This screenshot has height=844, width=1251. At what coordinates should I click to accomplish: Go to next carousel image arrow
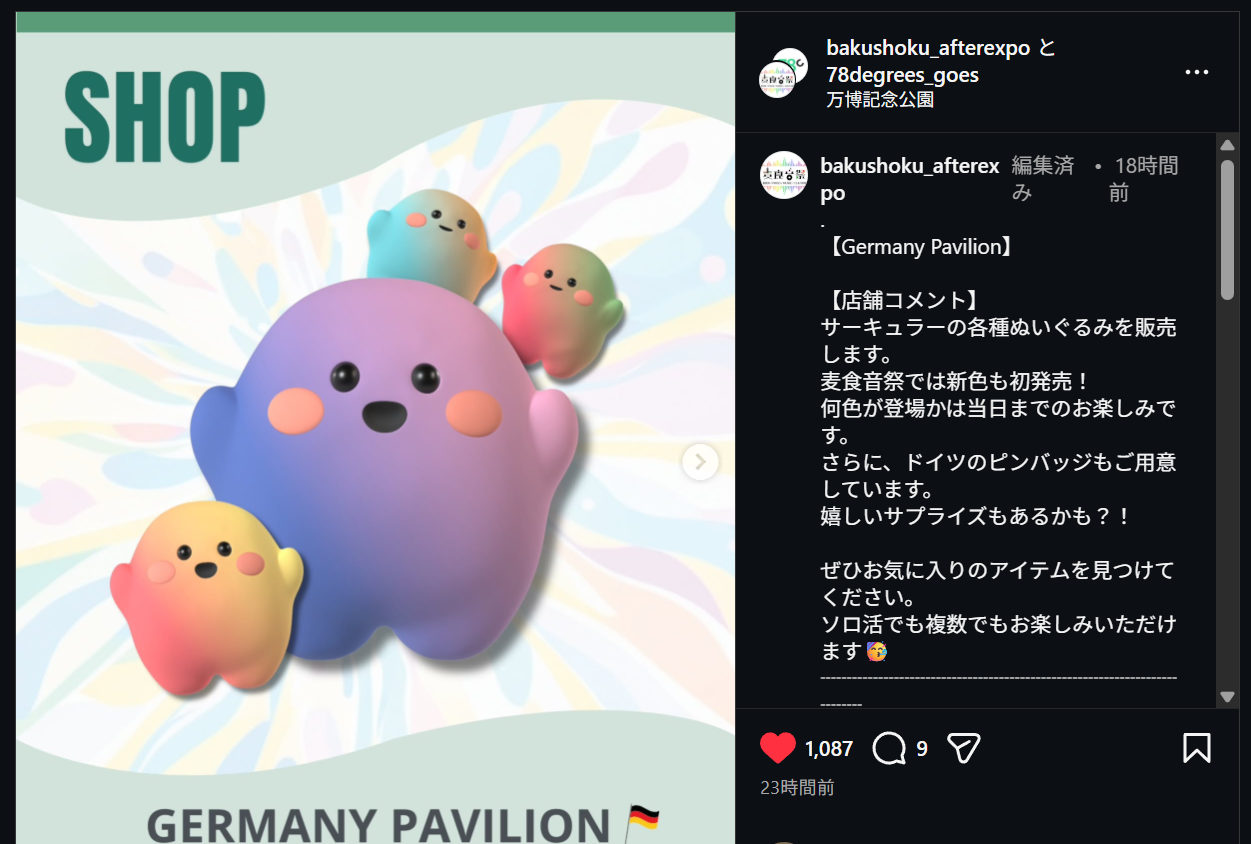point(700,462)
